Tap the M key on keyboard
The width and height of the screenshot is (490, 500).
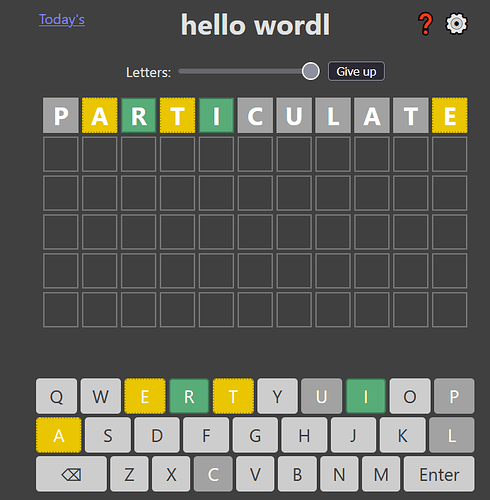(x=381, y=474)
